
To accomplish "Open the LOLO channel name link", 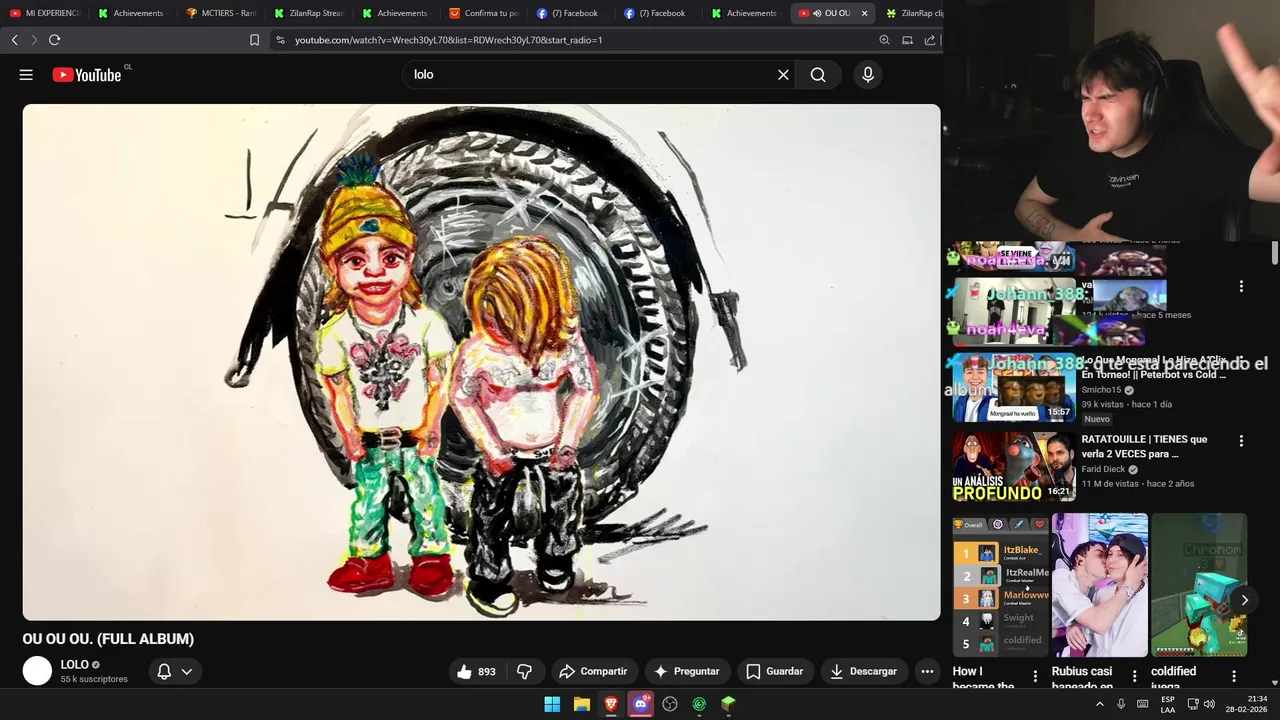I will (x=75, y=664).
